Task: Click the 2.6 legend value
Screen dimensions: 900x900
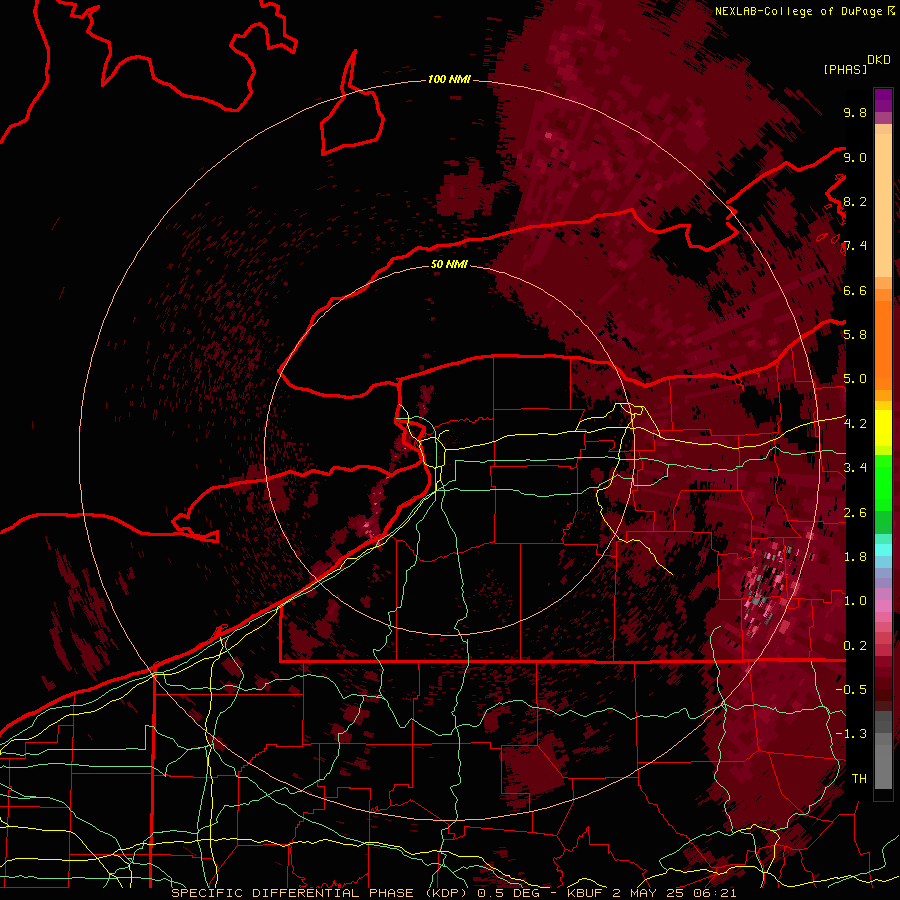Action: click(855, 512)
